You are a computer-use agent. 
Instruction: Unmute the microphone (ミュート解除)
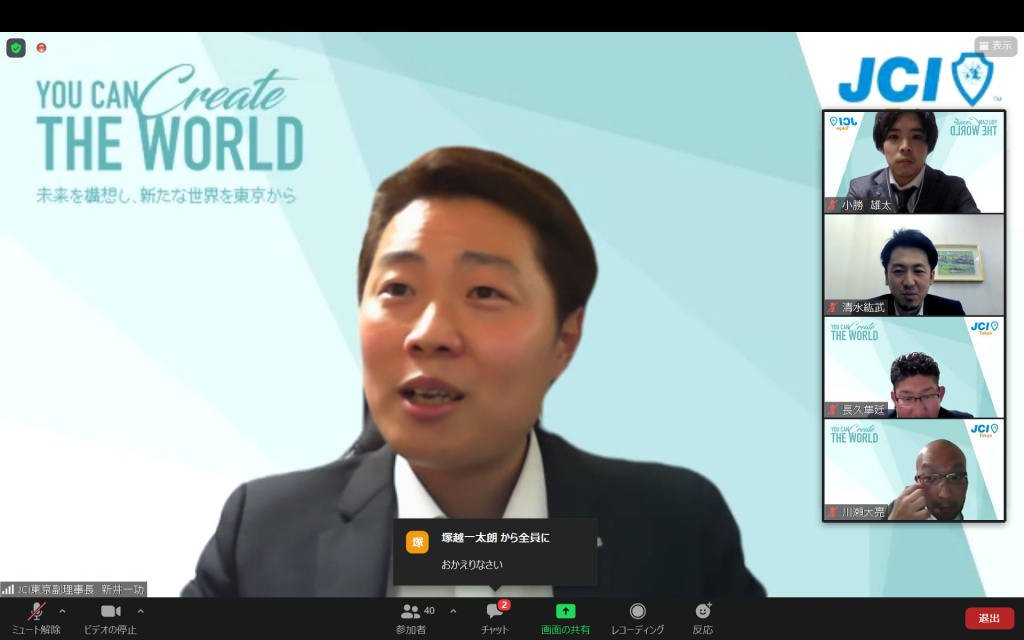point(37,611)
